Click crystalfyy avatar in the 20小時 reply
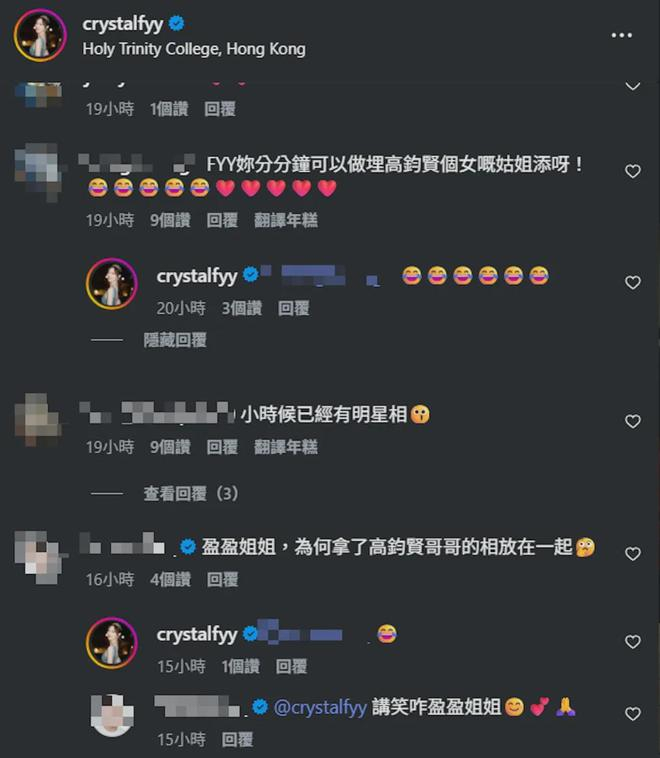 point(112,284)
